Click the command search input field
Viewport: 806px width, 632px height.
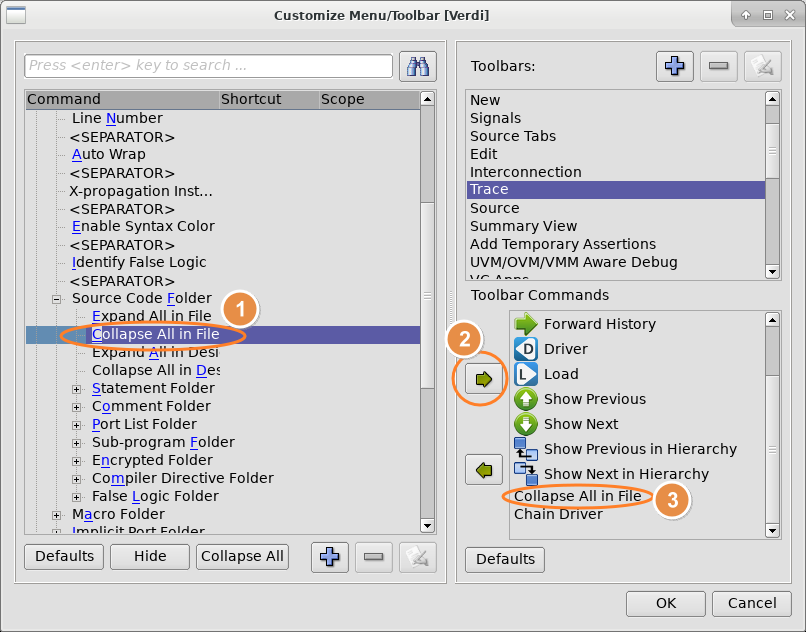pos(208,66)
